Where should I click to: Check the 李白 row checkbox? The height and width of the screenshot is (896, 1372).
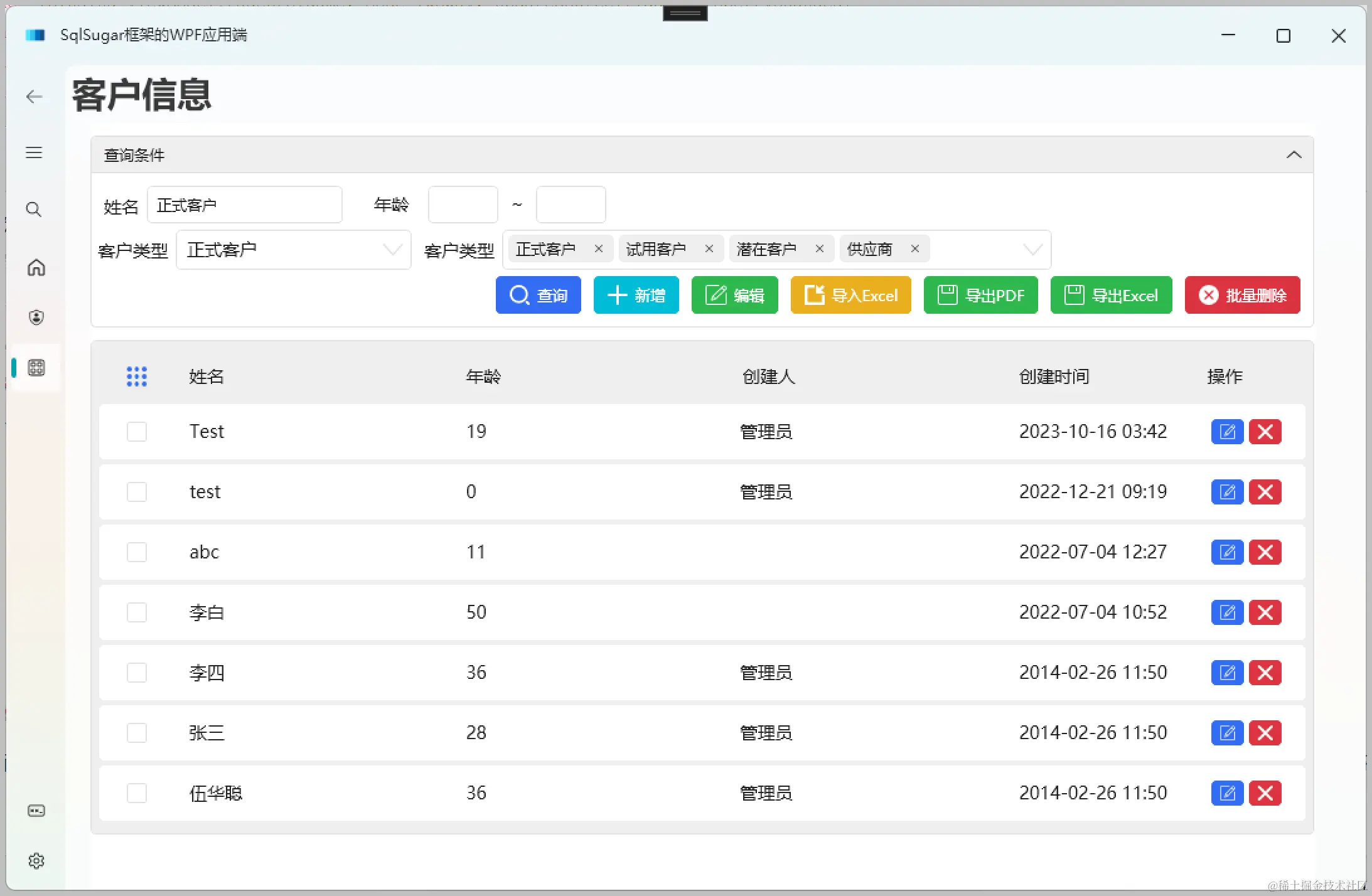137,612
